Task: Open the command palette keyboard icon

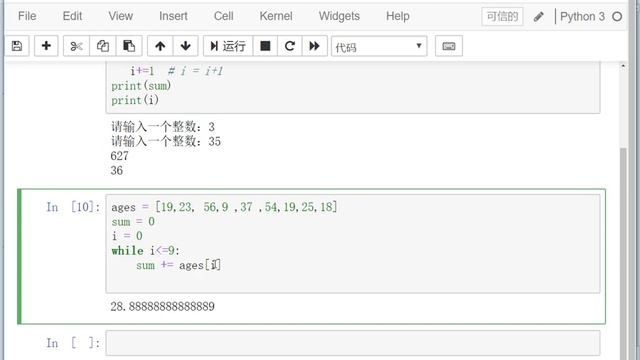Action: tap(449, 46)
